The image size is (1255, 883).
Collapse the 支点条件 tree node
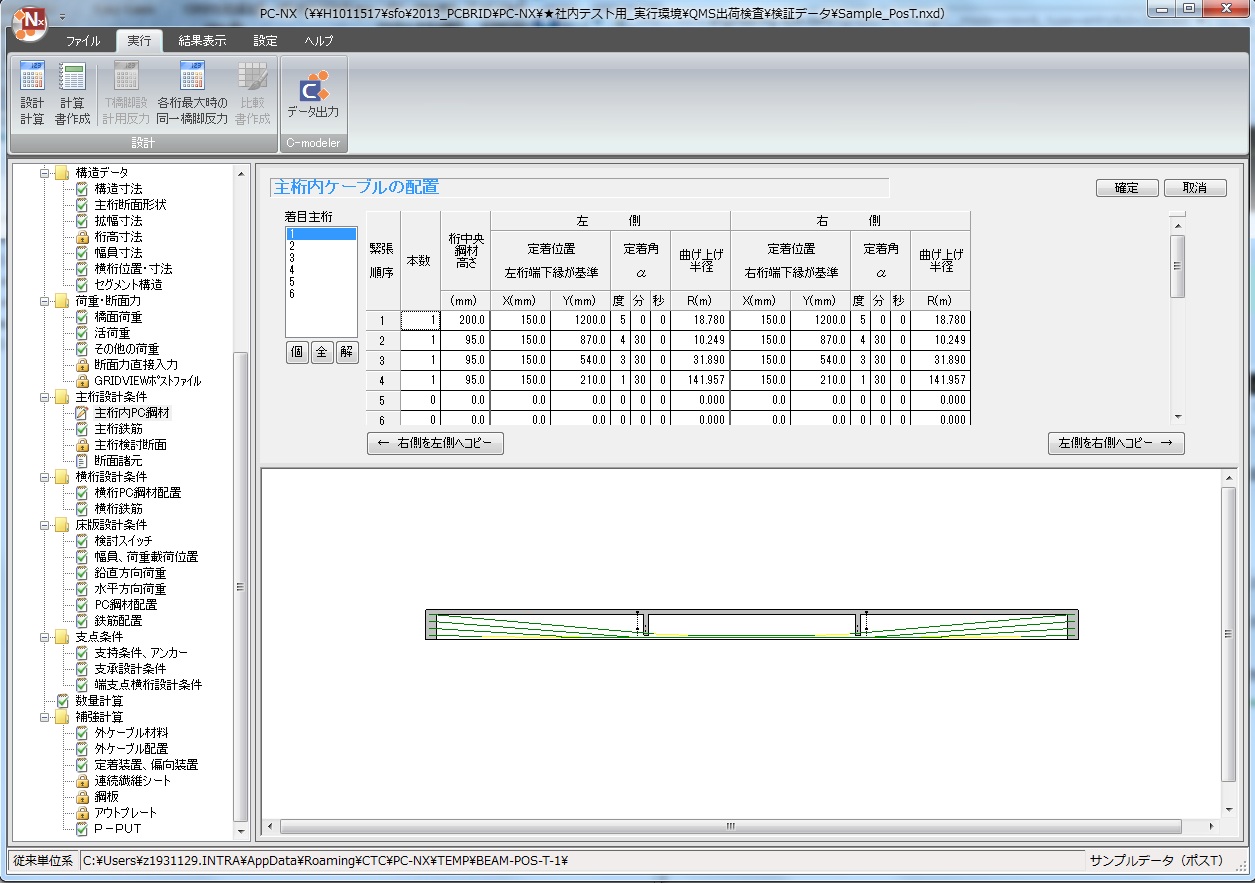44,636
